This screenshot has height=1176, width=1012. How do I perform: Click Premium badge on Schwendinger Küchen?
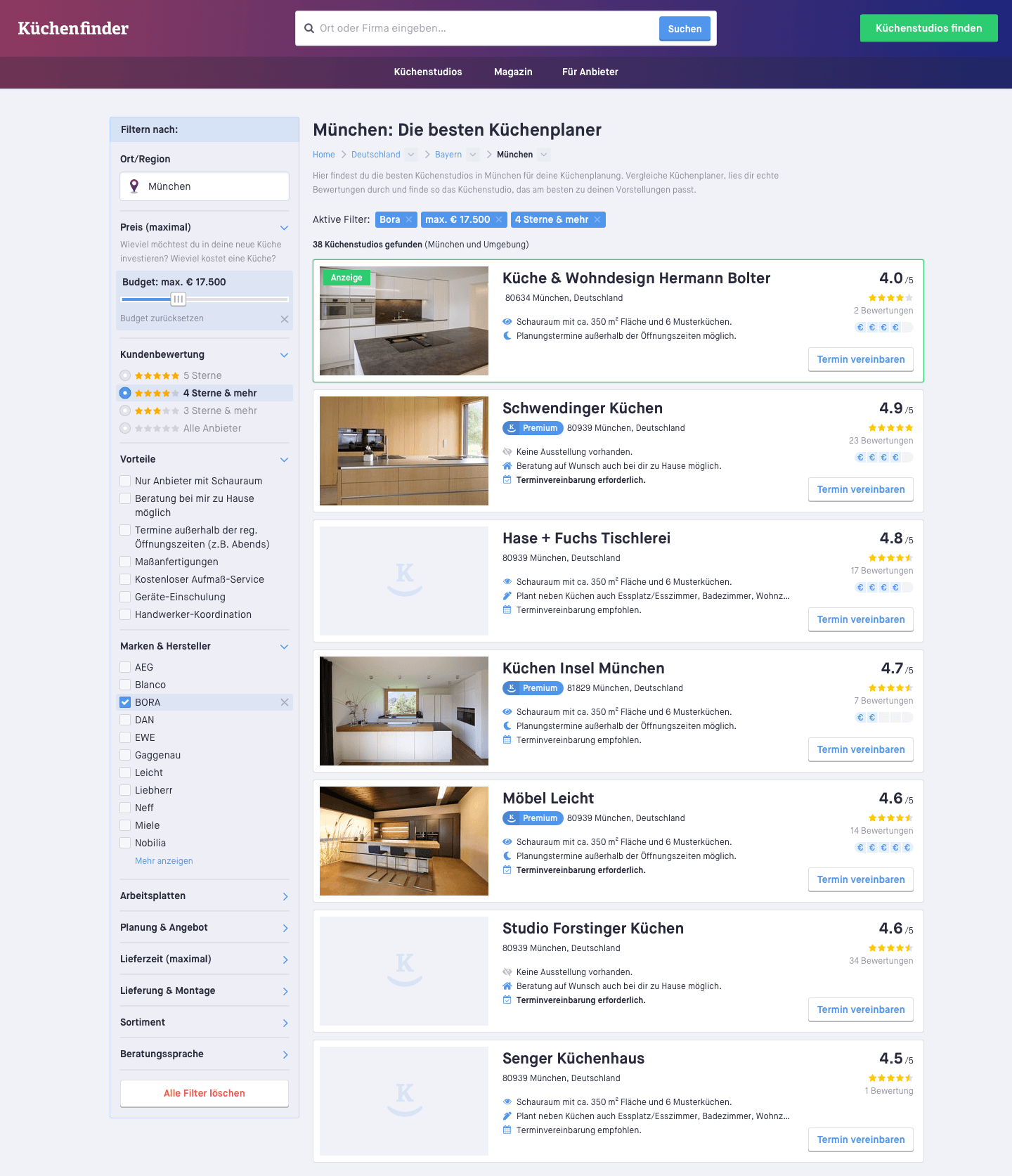(533, 428)
